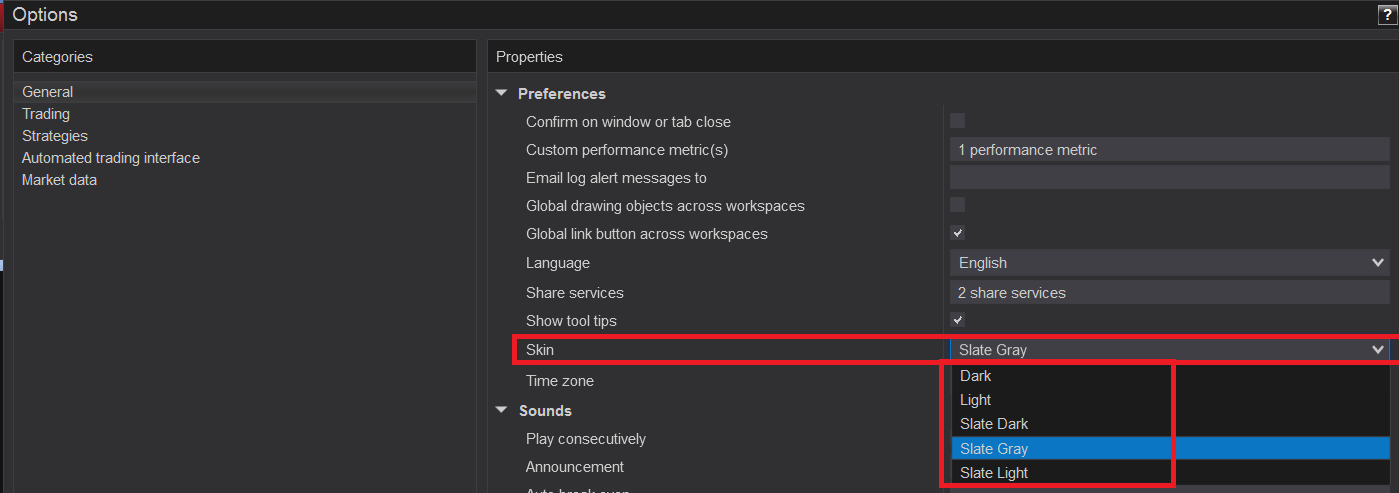
Task: Collapse the Sounds section
Action: coord(502,411)
